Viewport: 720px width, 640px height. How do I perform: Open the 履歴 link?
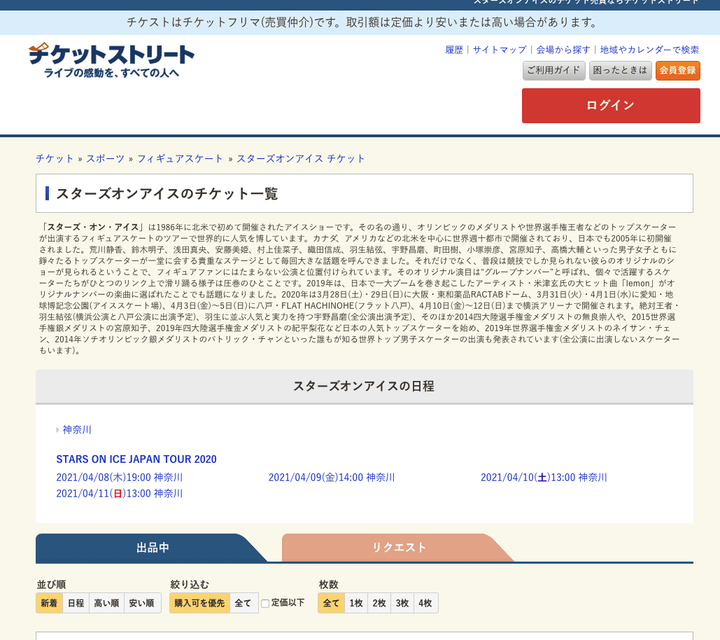(454, 50)
